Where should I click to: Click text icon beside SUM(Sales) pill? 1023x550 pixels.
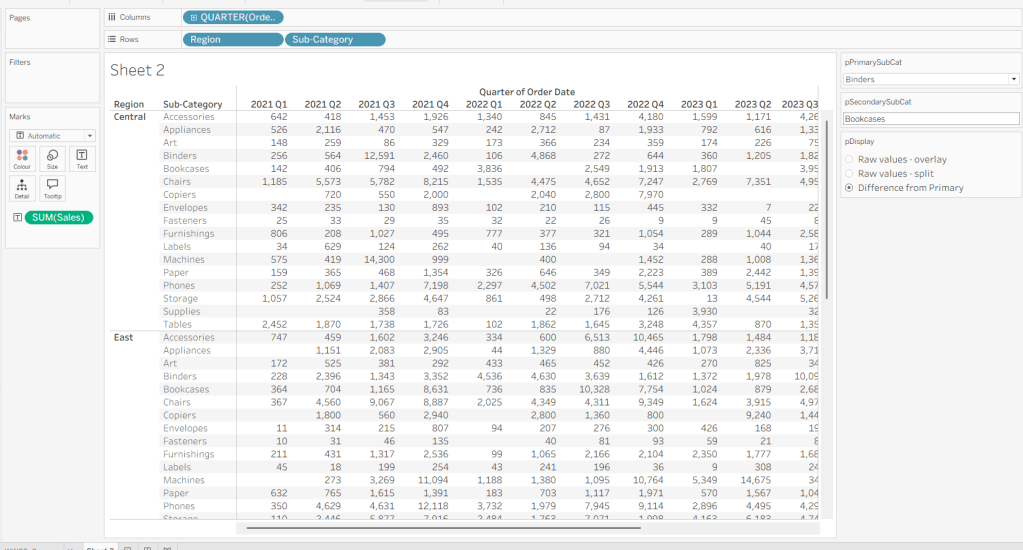pos(17,217)
